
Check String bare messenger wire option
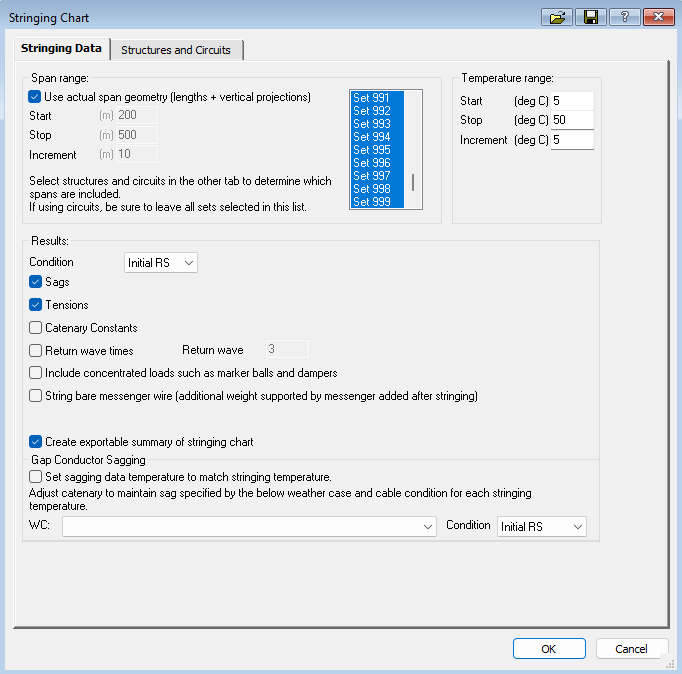click(x=36, y=396)
